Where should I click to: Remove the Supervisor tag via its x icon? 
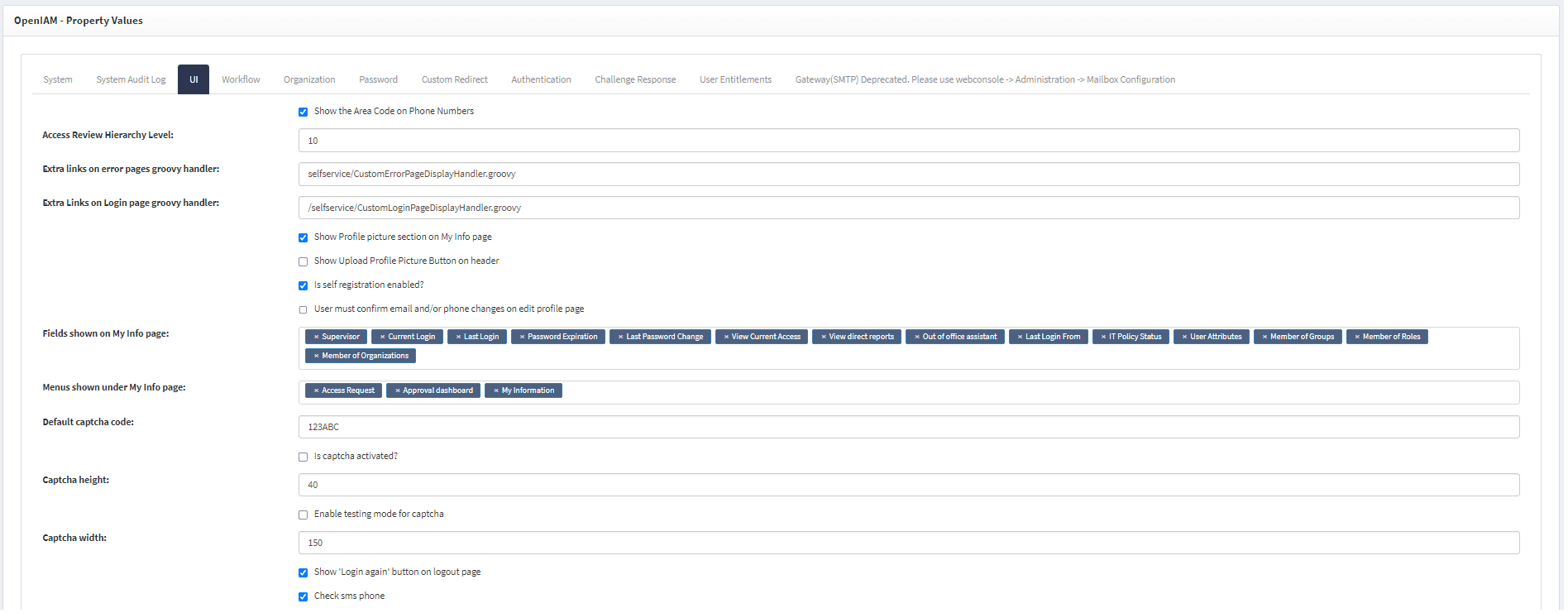pyautogui.click(x=316, y=338)
